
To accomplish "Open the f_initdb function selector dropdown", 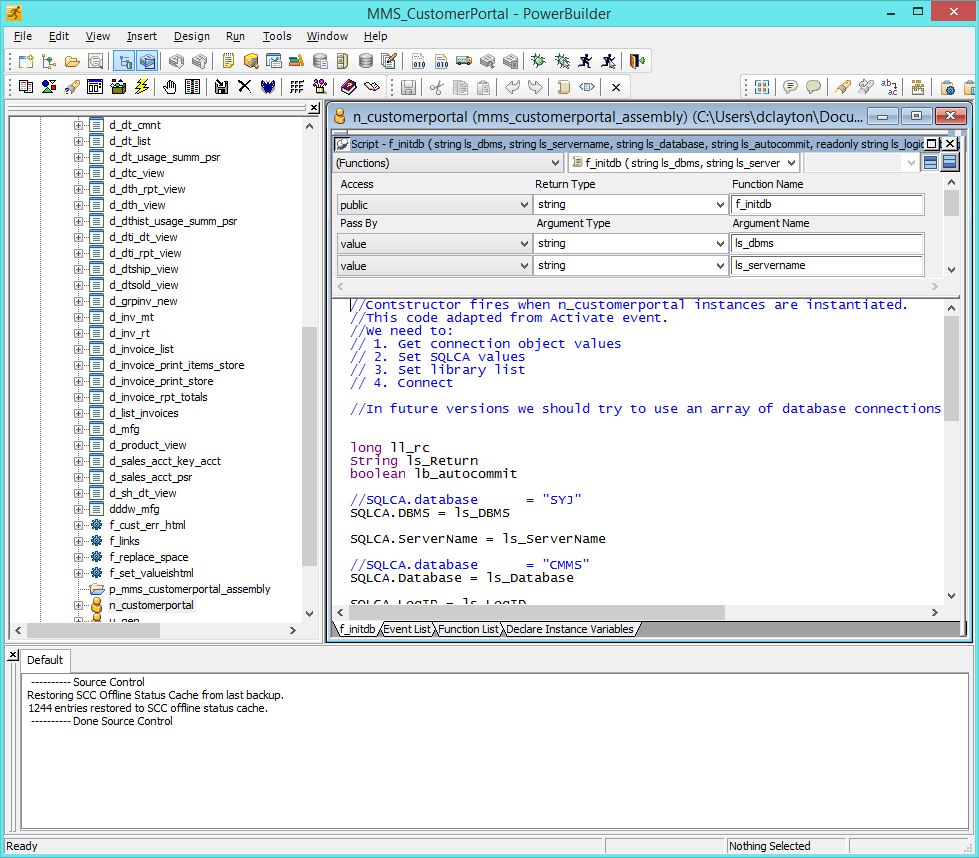I will click(x=684, y=163).
